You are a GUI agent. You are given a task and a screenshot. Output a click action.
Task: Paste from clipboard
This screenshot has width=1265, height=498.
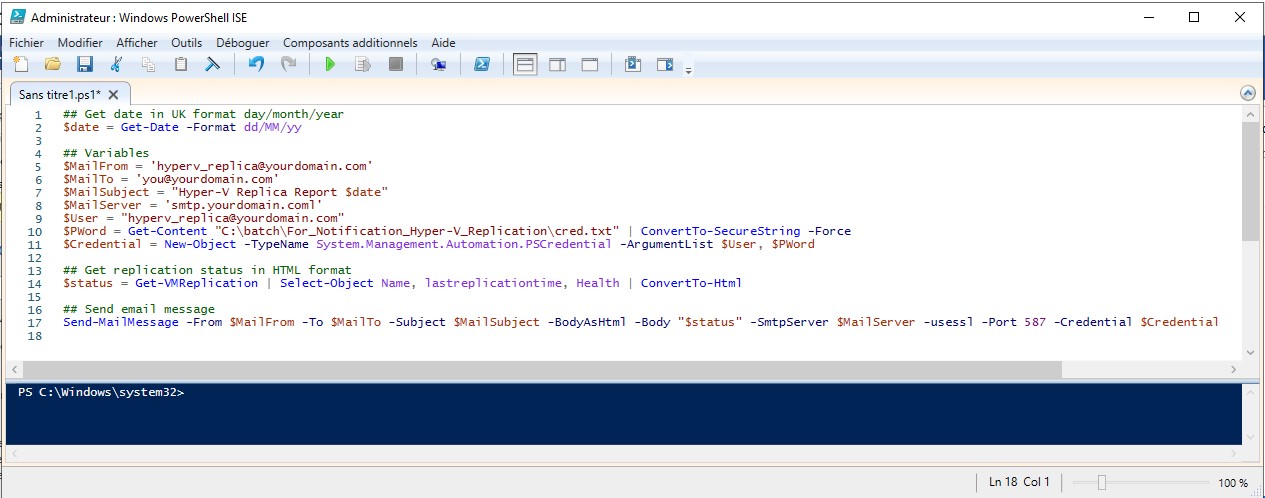tap(180, 65)
